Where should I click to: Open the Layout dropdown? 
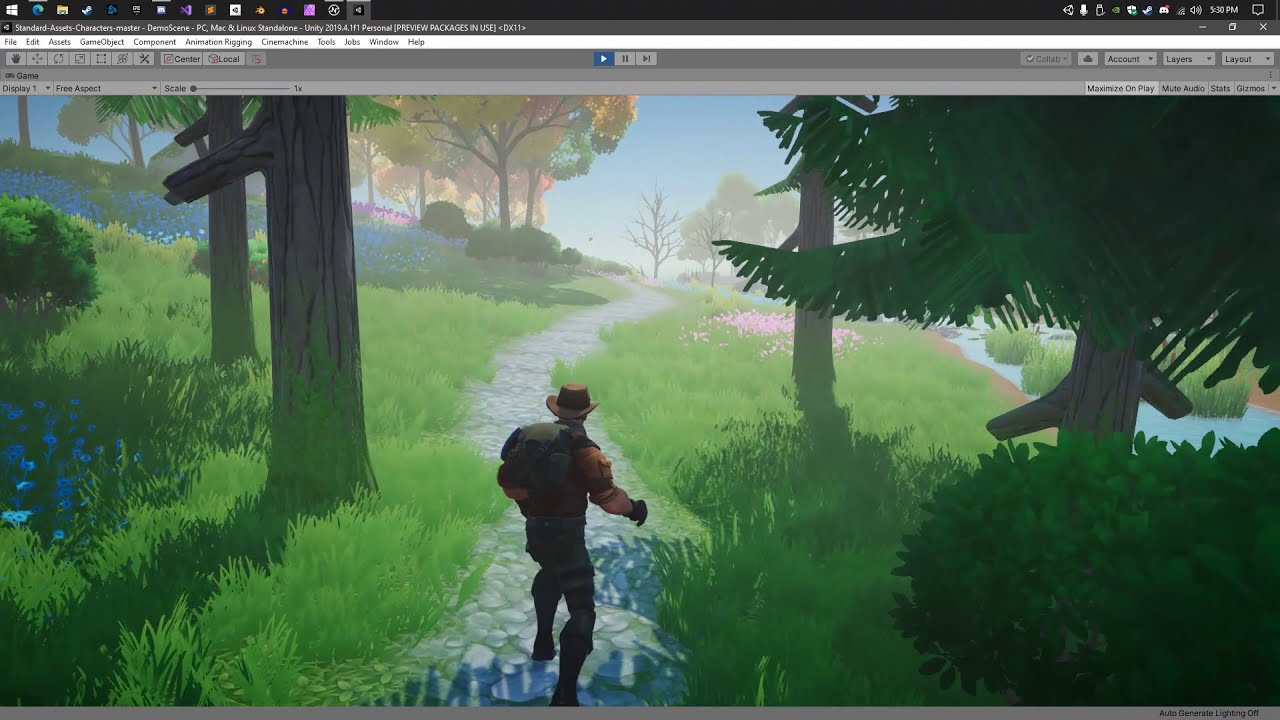click(1247, 59)
